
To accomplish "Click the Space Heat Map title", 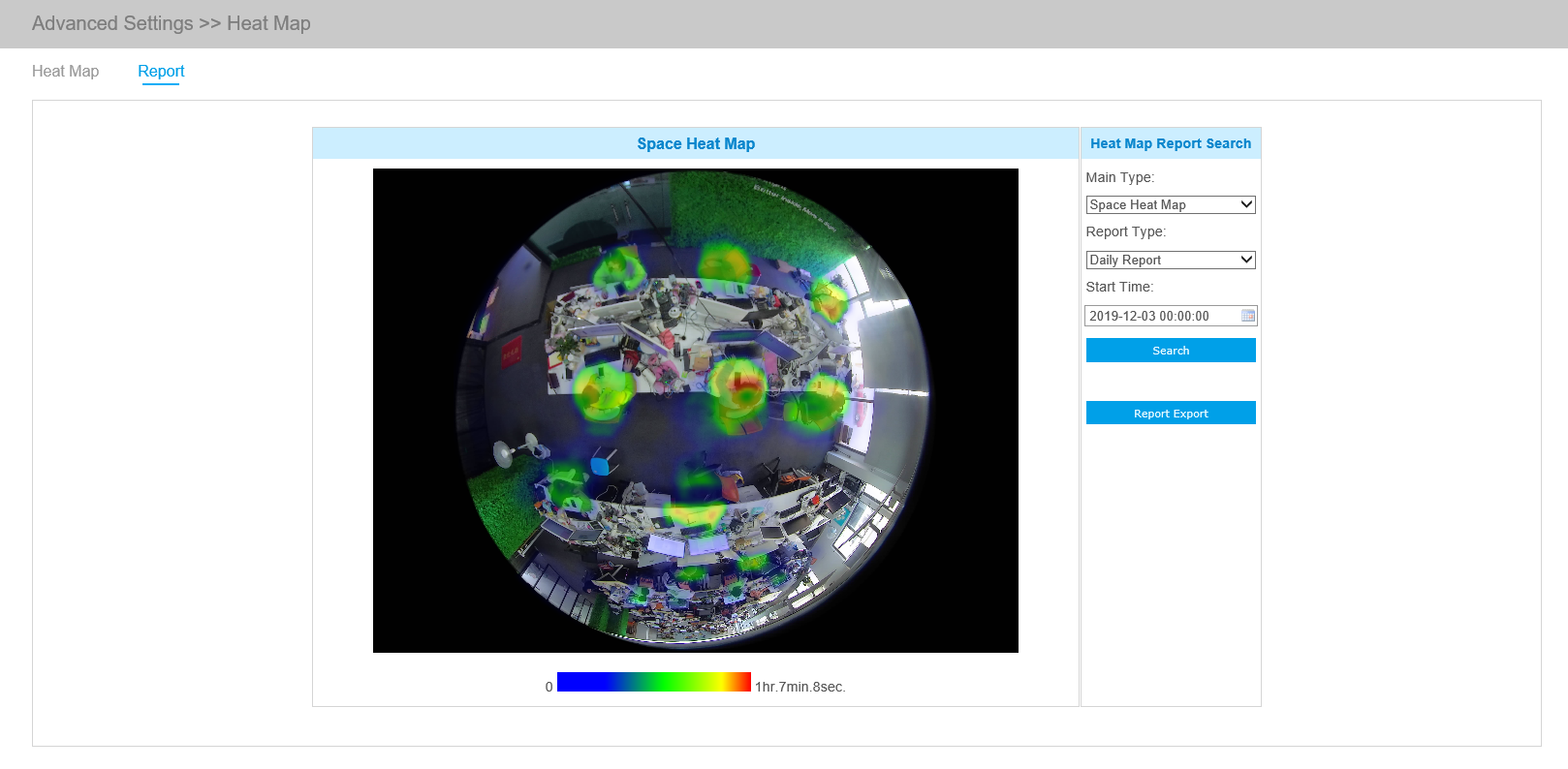I will (x=696, y=143).
